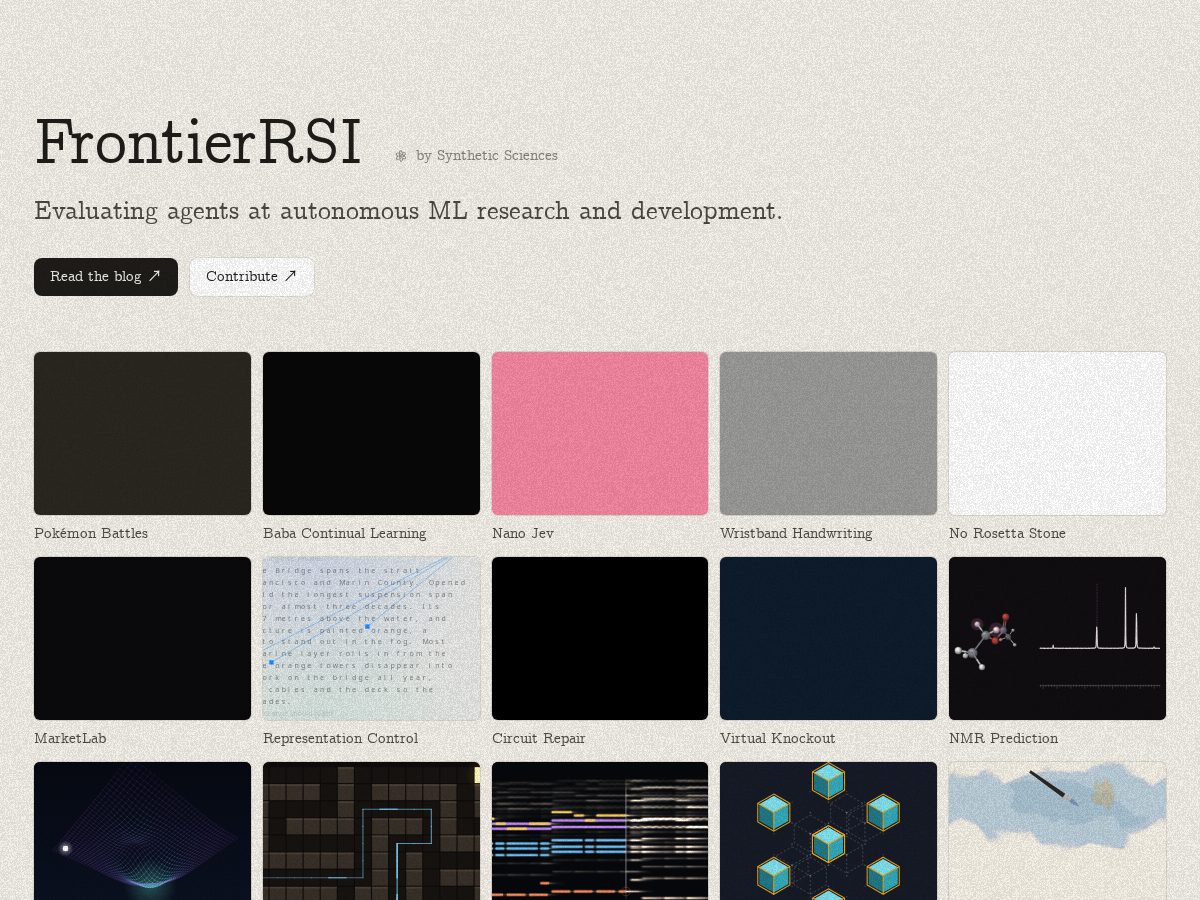Open the gray Wristband Handwriting thumbnail

point(828,433)
